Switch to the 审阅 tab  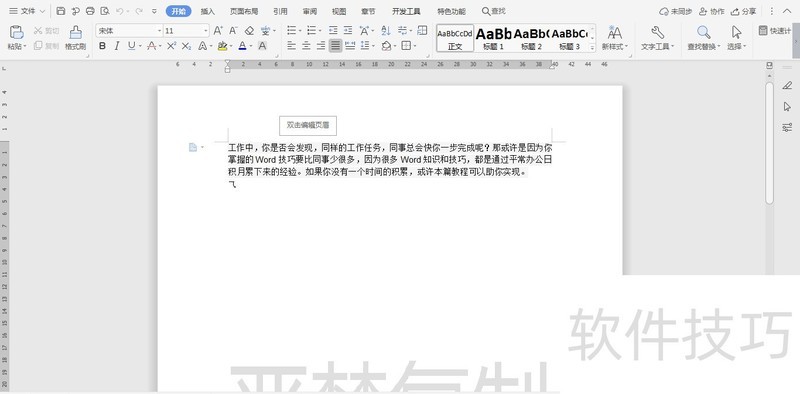coord(309,11)
